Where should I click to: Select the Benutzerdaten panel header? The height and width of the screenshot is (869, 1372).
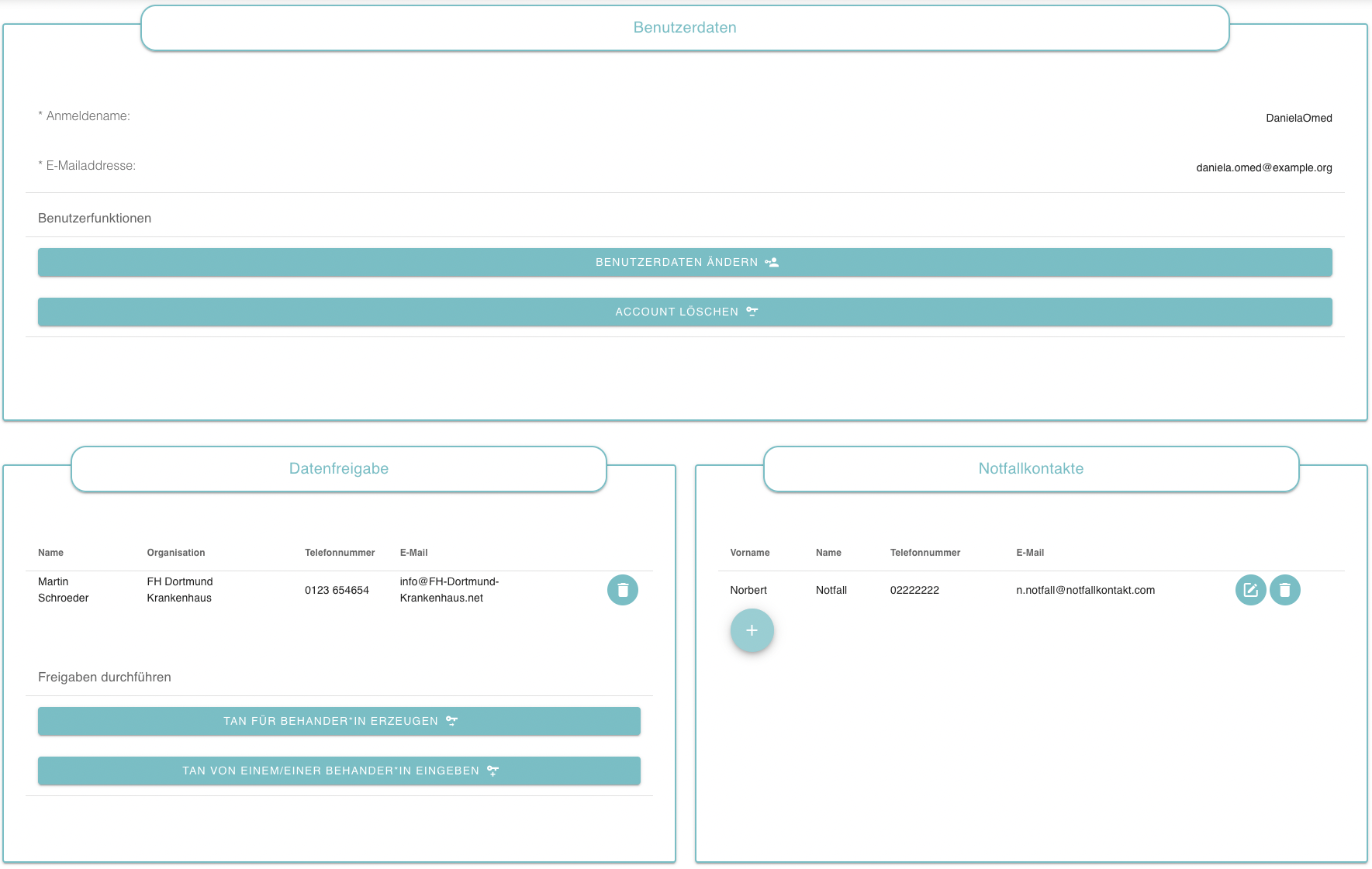685,28
